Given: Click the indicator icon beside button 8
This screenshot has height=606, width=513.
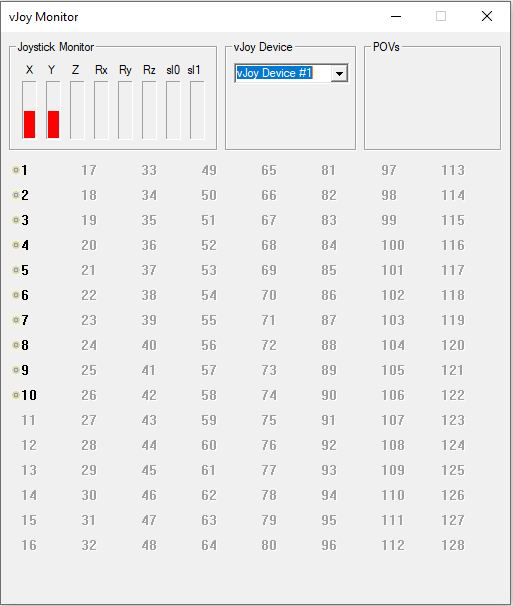Looking at the screenshot, I should (x=16, y=345).
